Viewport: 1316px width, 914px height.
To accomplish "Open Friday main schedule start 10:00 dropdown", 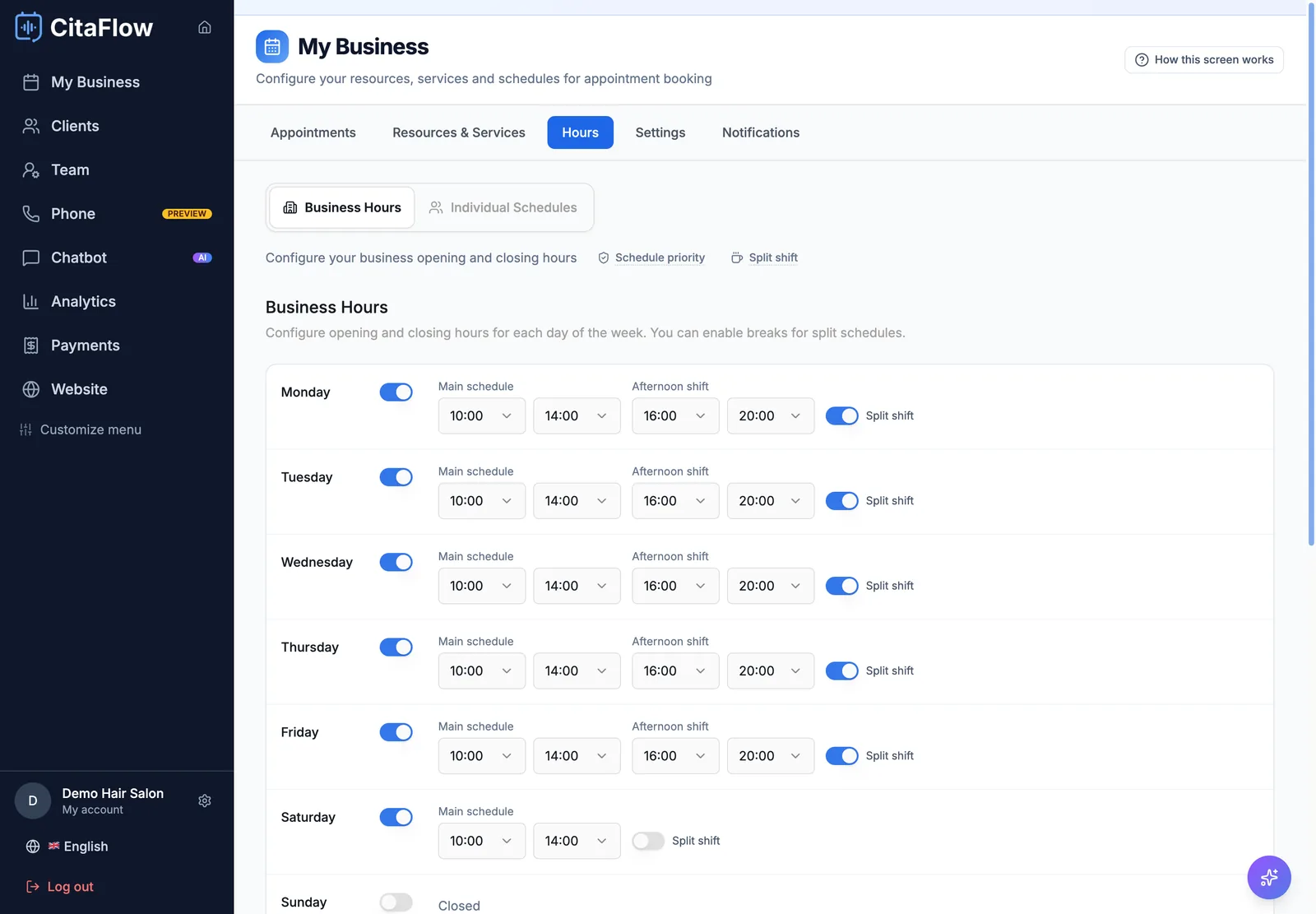I will [481, 756].
